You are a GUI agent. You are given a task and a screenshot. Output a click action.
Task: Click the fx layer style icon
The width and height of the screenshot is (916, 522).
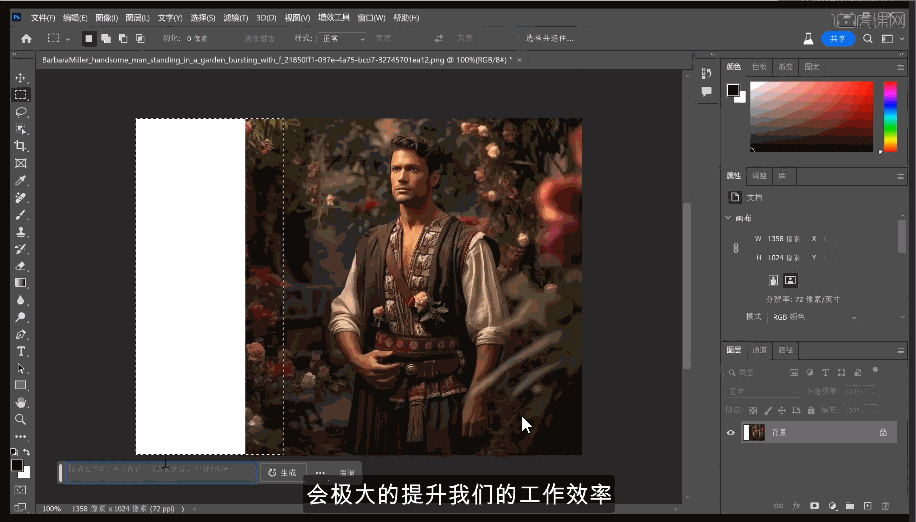click(796, 506)
